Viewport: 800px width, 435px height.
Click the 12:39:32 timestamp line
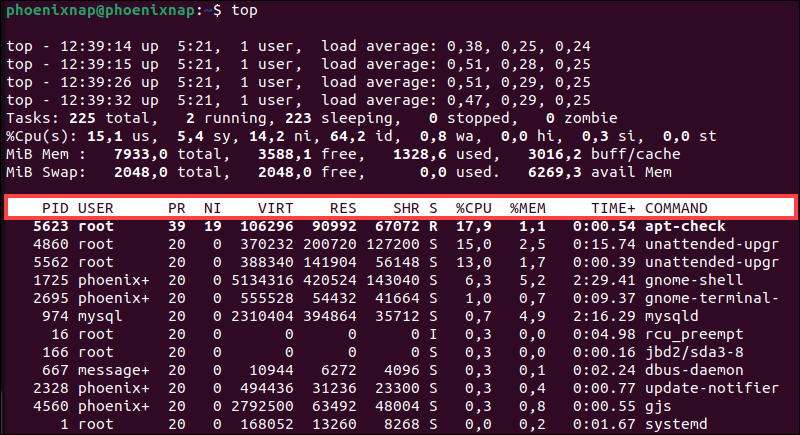coord(298,100)
